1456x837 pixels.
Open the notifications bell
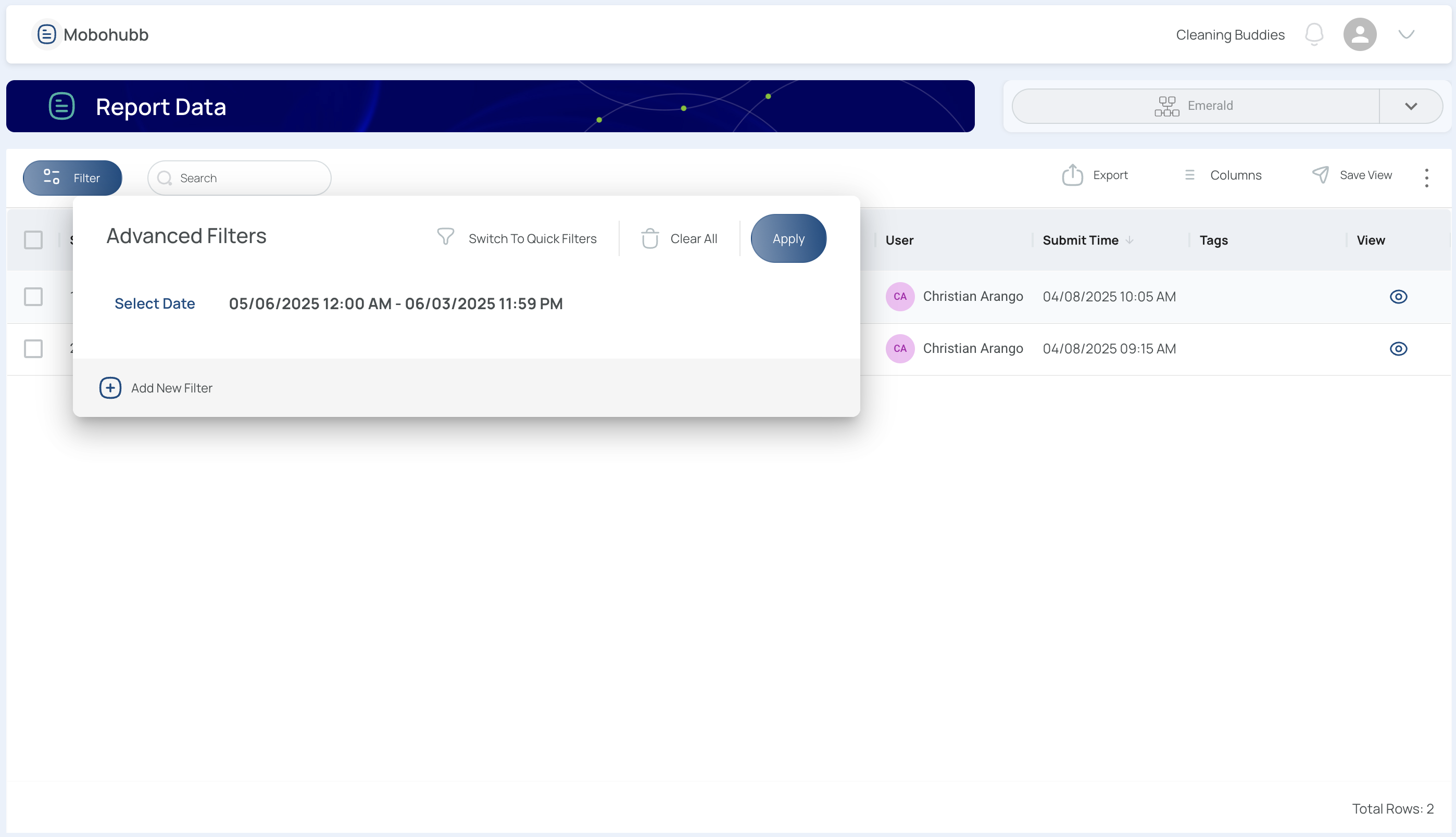pos(1314,34)
